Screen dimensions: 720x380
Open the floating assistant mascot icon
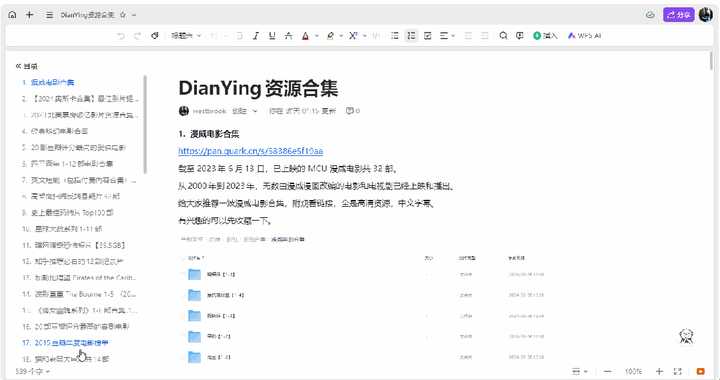pos(686,336)
